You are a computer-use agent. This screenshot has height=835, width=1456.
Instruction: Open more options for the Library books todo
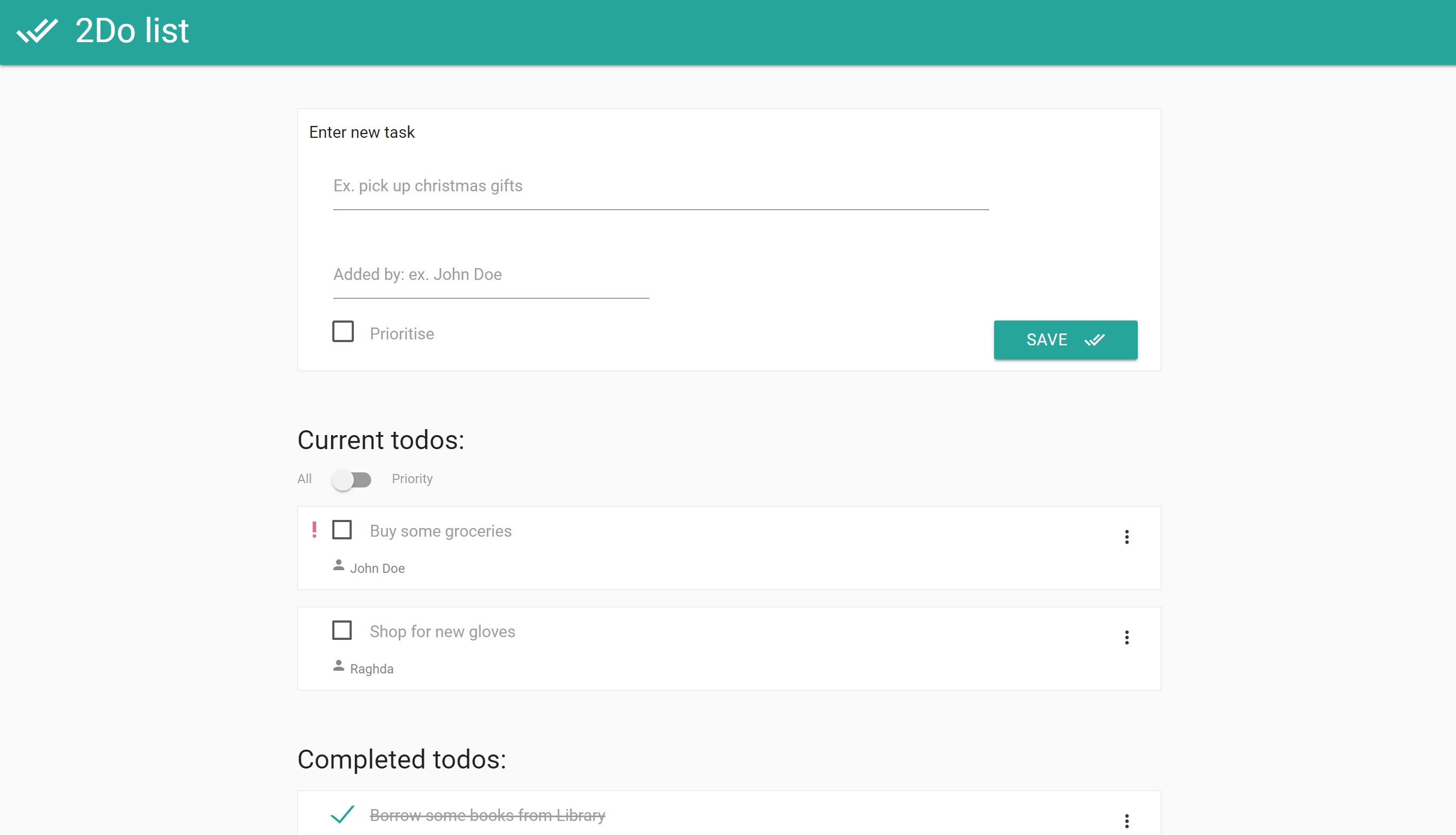tap(1126, 821)
